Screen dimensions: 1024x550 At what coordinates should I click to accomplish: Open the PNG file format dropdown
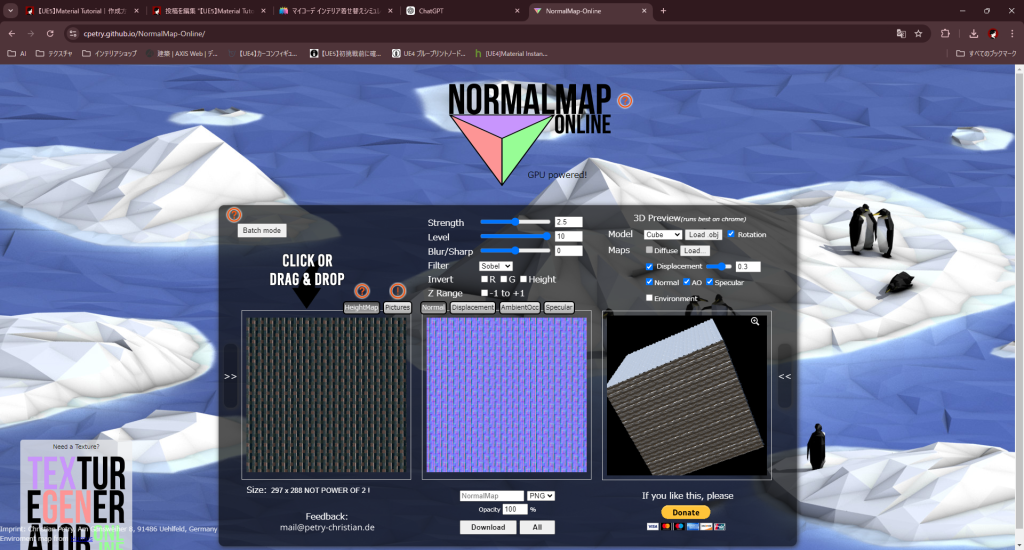542,496
